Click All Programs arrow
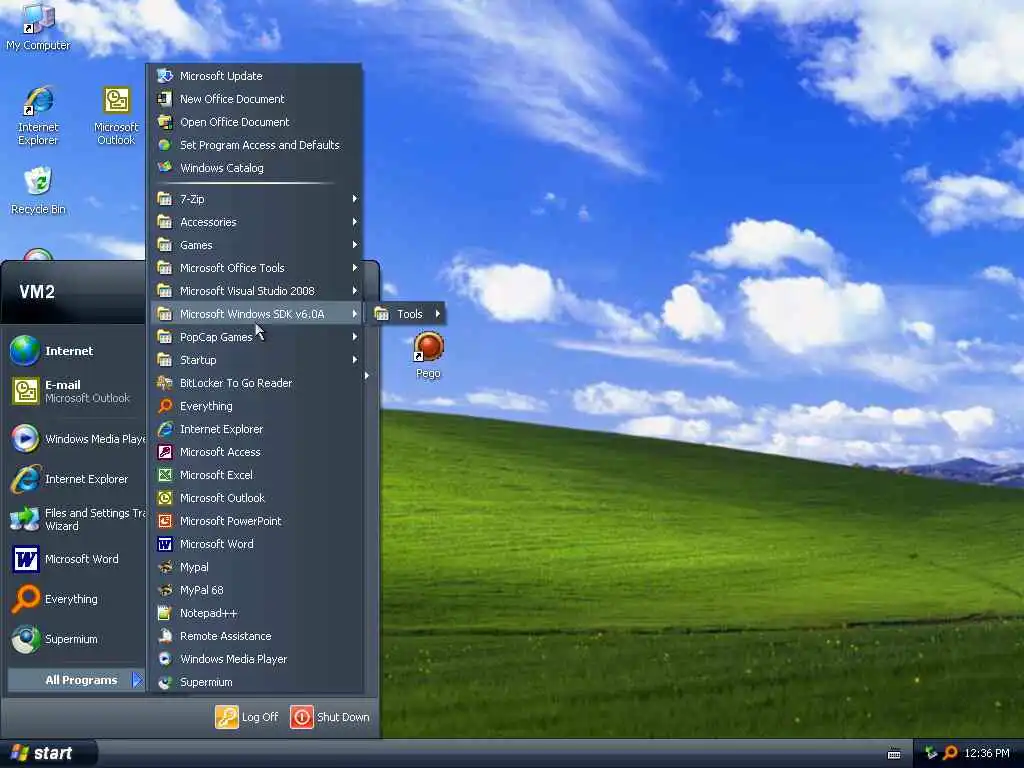The height and width of the screenshot is (768, 1024). pyautogui.click(x=136, y=680)
